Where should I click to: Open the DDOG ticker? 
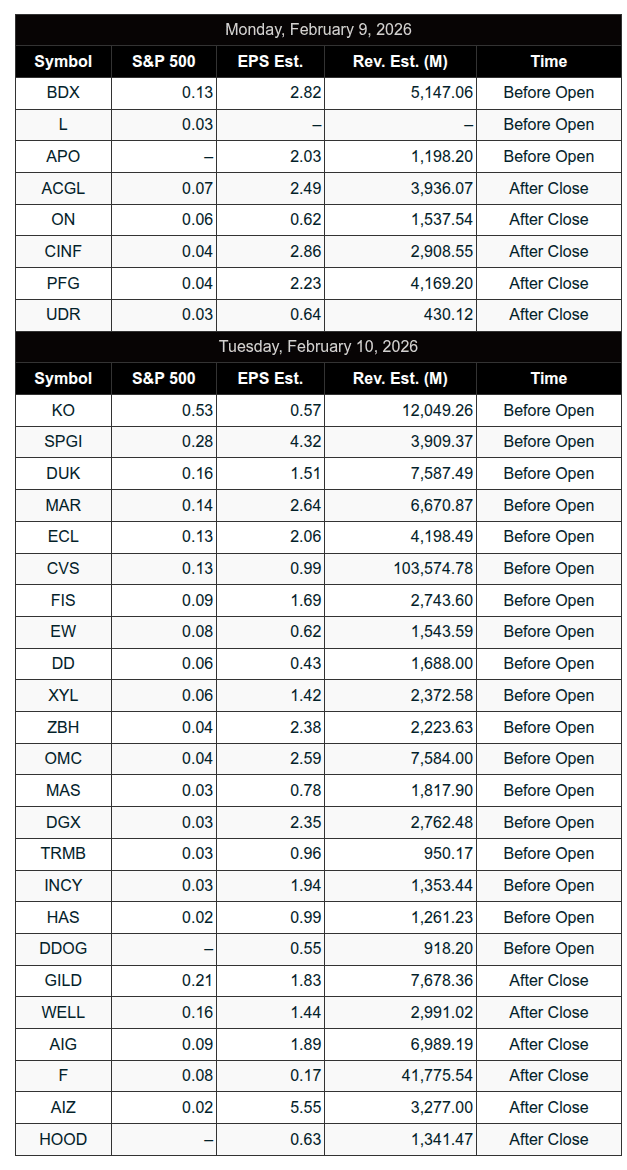[x=63, y=949]
